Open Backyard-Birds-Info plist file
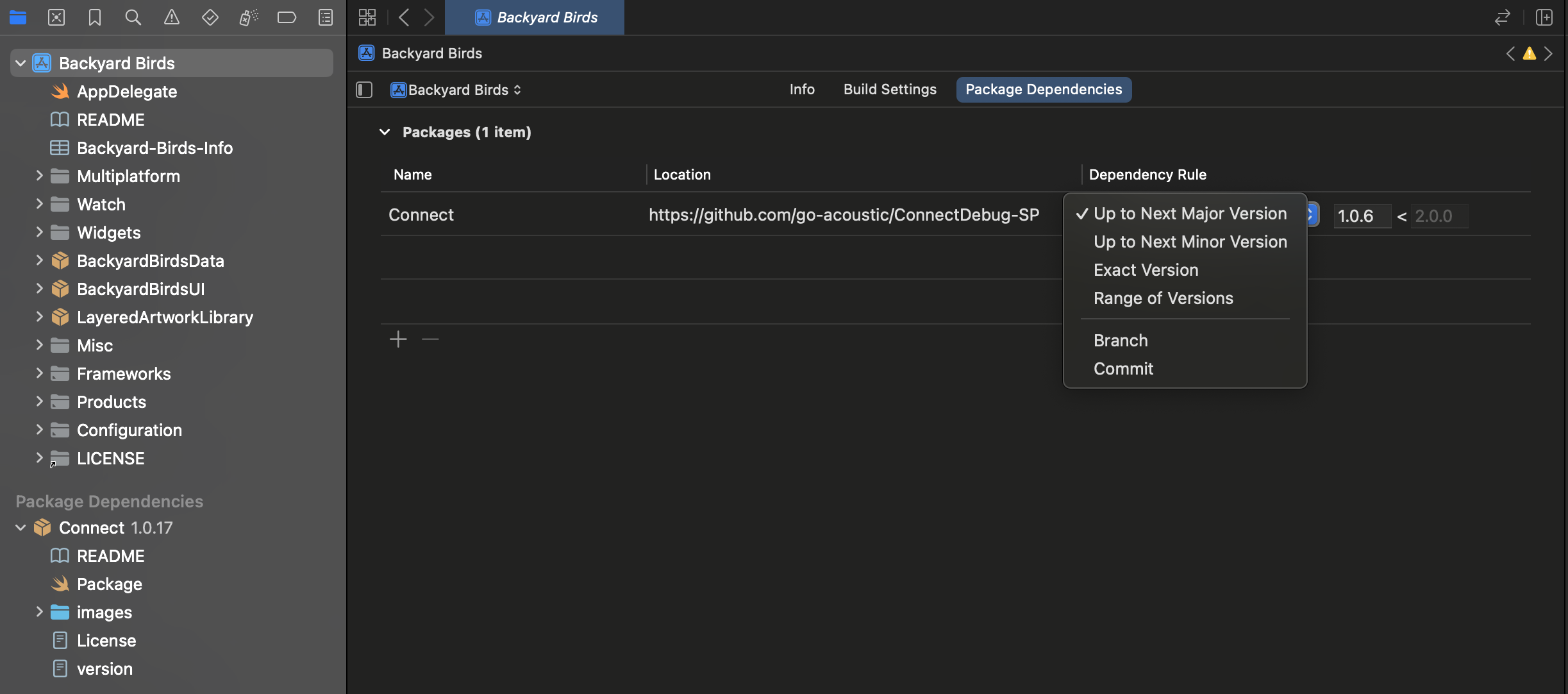 [x=154, y=148]
